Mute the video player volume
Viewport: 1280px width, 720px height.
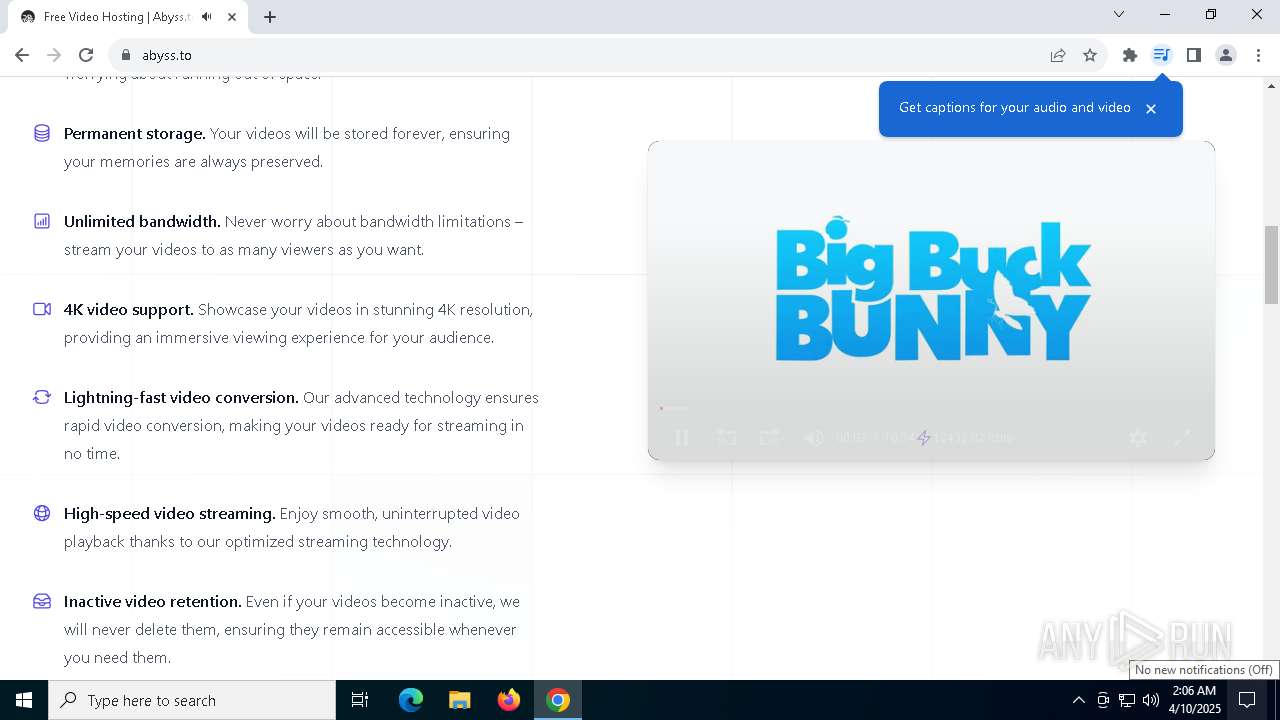tap(814, 438)
